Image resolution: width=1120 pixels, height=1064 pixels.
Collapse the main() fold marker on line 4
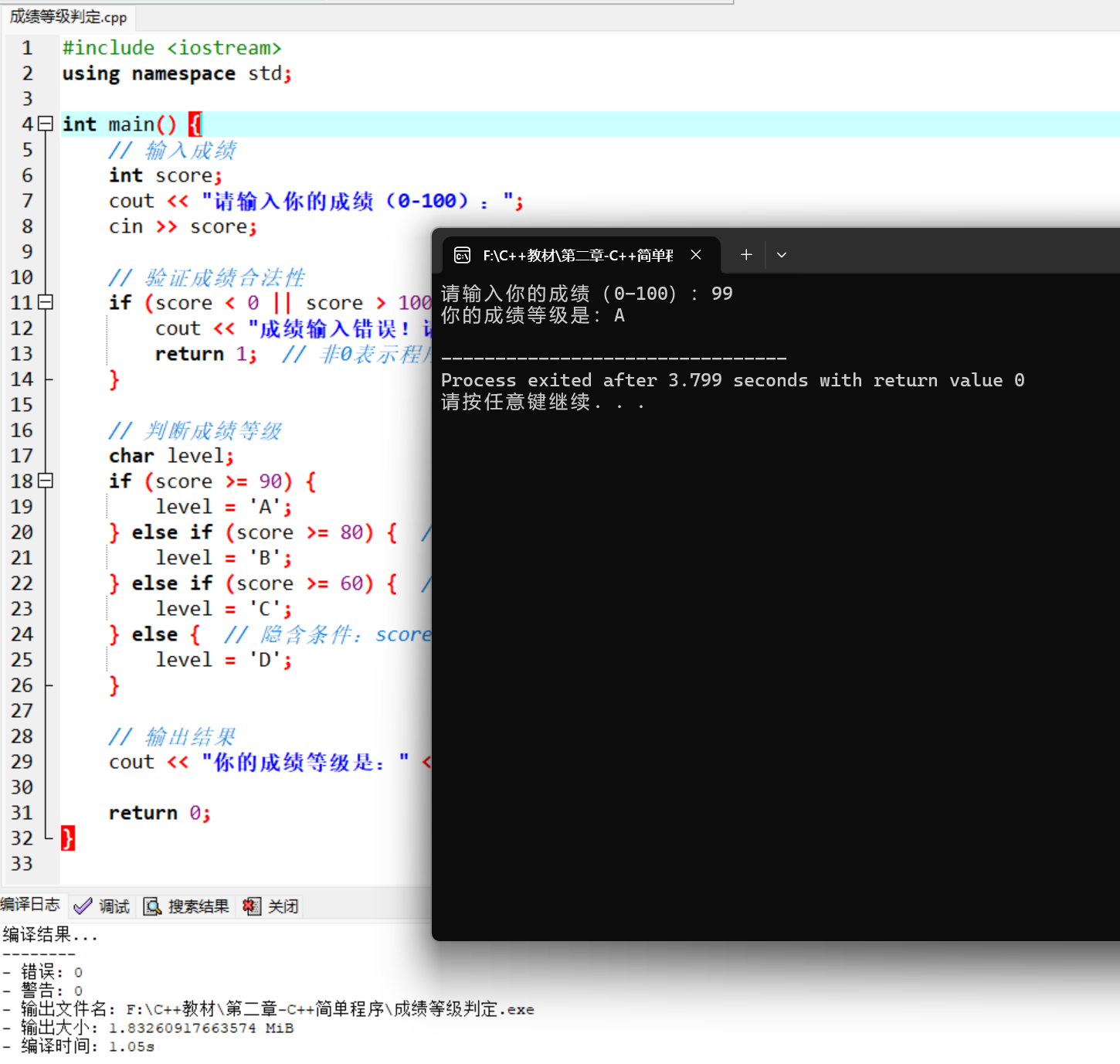46,124
